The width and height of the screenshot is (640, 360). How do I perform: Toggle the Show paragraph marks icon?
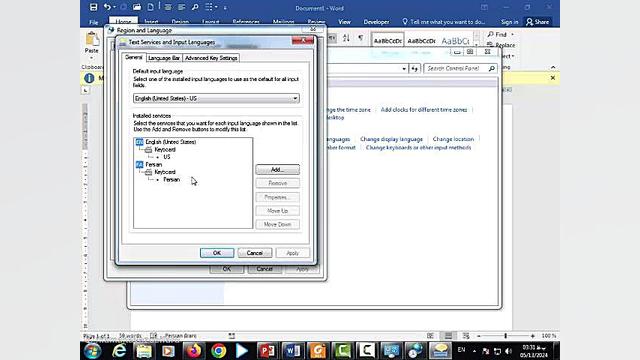pyautogui.click(x=360, y=38)
